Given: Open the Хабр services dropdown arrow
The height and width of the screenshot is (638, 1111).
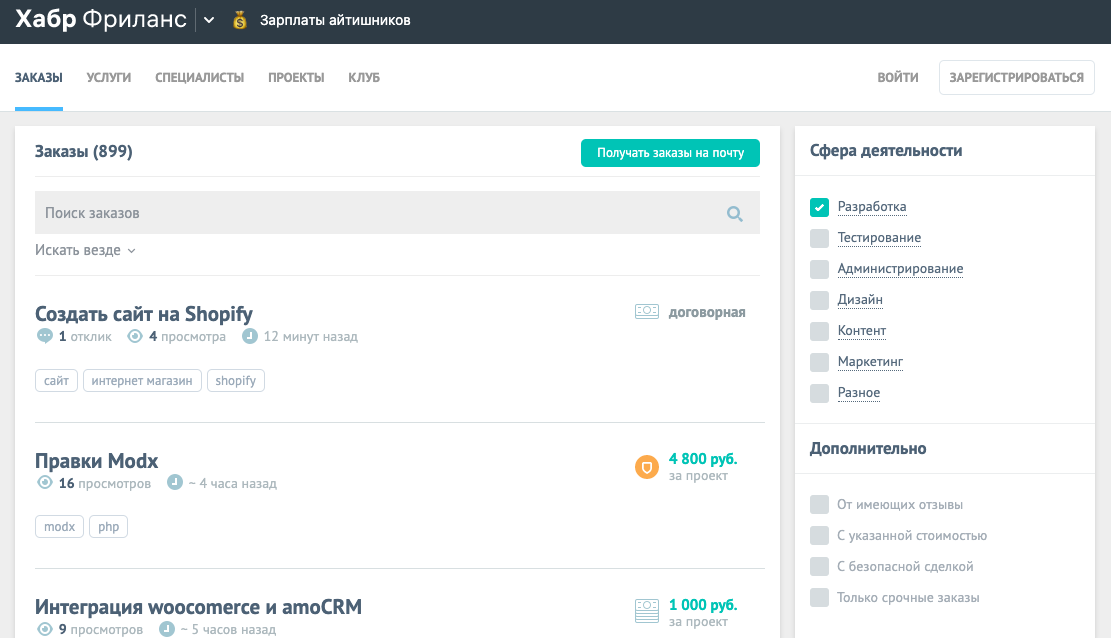Looking at the screenshot, I should point(209,20).
